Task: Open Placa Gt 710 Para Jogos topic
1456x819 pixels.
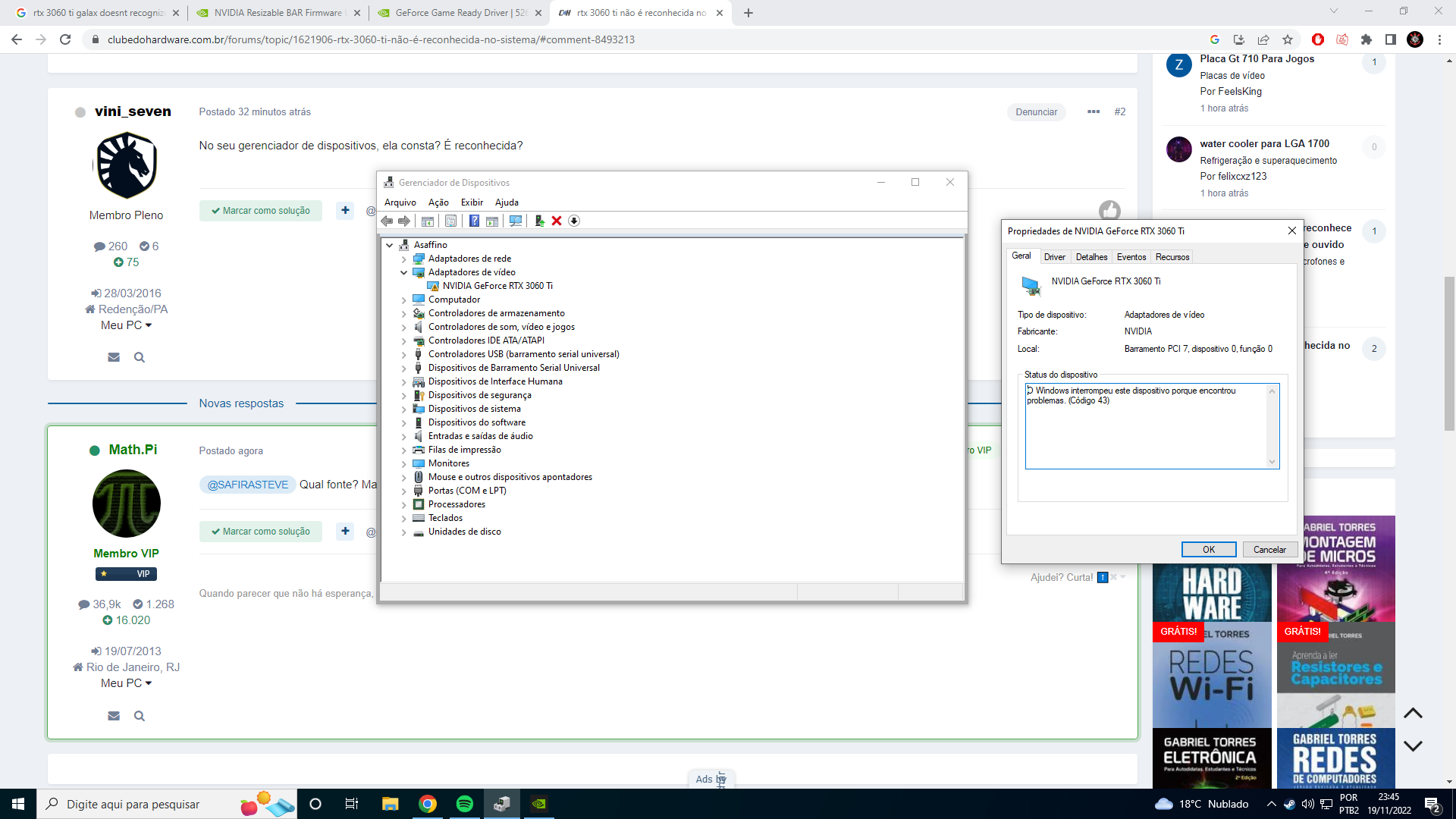Action: (x=1257, y=59)
